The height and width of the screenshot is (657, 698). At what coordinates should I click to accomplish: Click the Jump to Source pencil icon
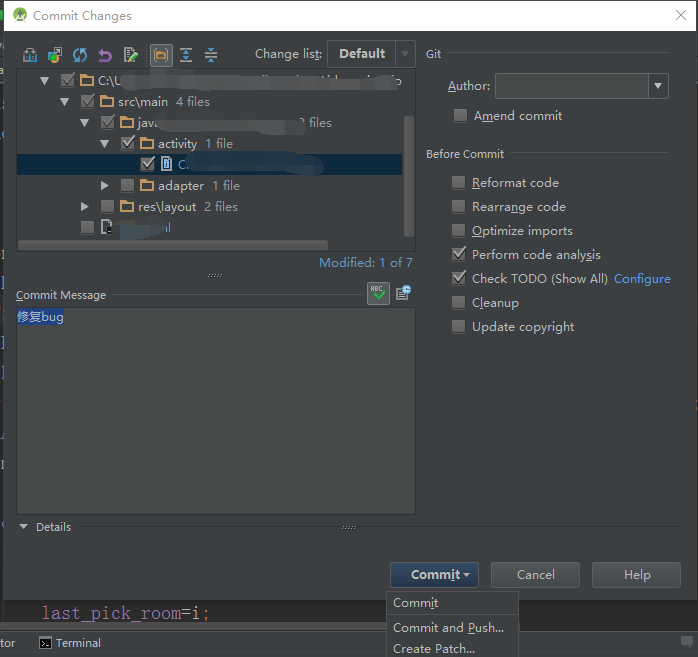(130, 55)
